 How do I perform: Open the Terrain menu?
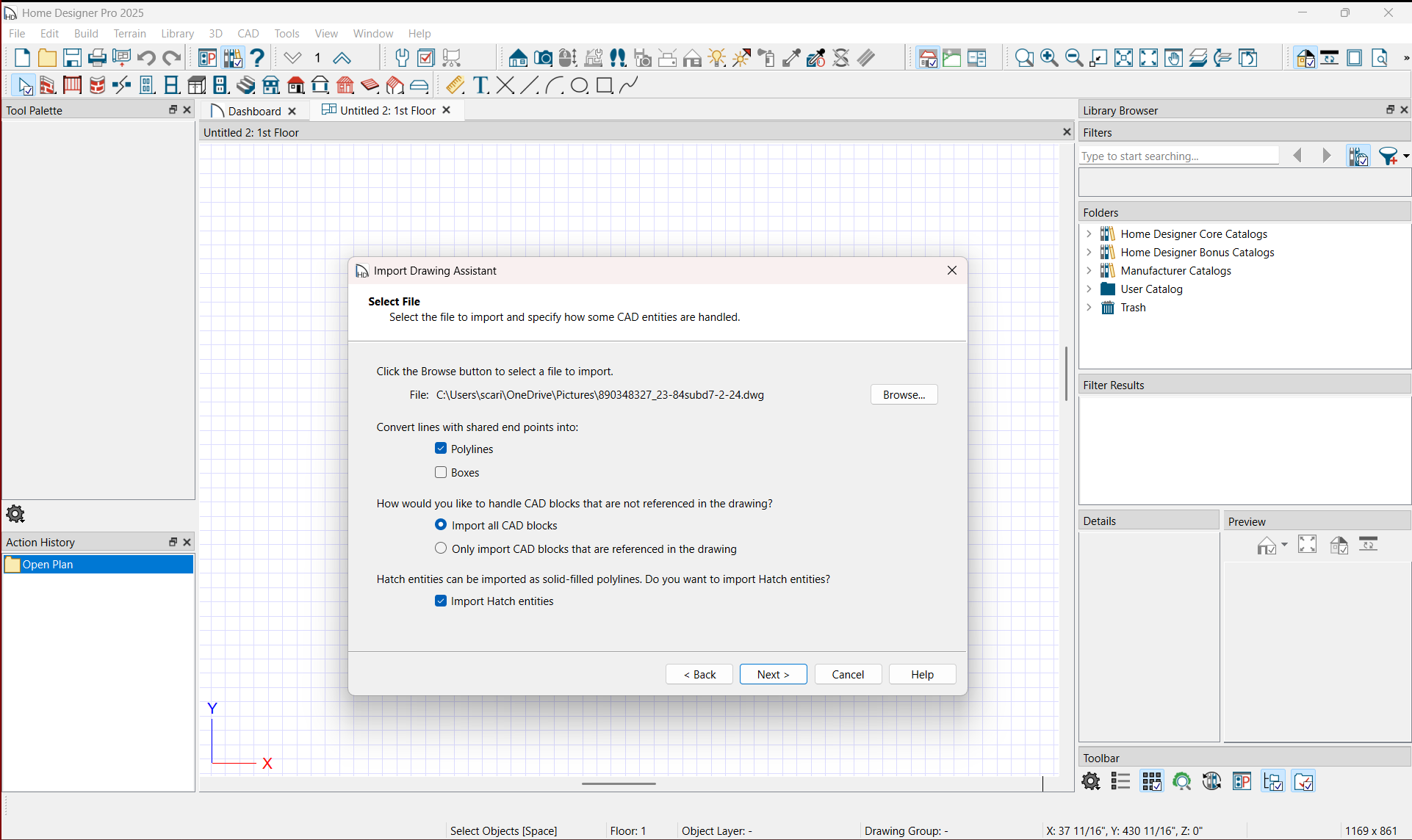point(129,33)
